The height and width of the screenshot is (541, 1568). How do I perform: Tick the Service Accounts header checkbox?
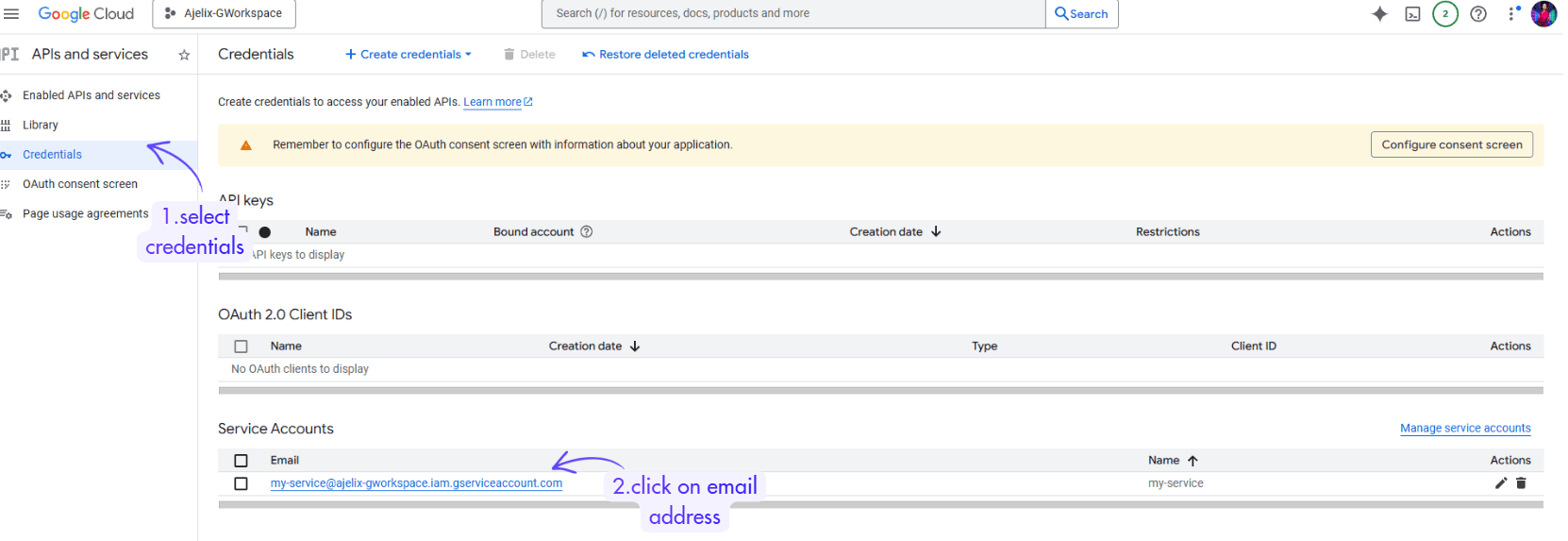[242, 461]
